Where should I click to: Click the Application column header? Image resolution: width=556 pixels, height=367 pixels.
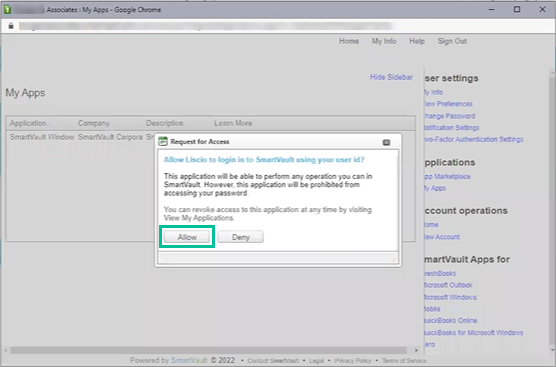(28, 123)
